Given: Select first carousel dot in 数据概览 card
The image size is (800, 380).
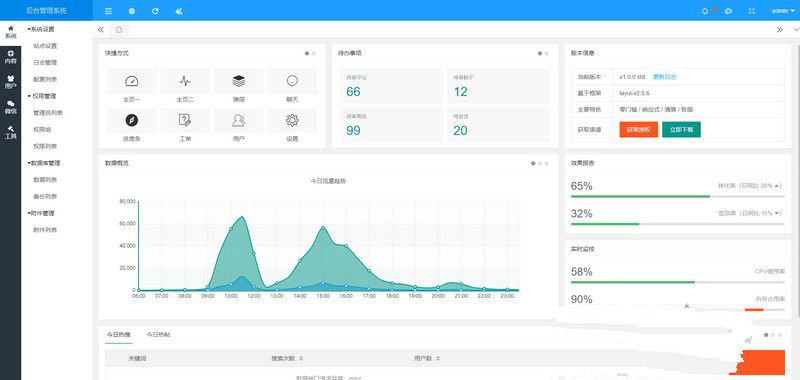Looking at the screenshot, I should [x=533, y=163].
